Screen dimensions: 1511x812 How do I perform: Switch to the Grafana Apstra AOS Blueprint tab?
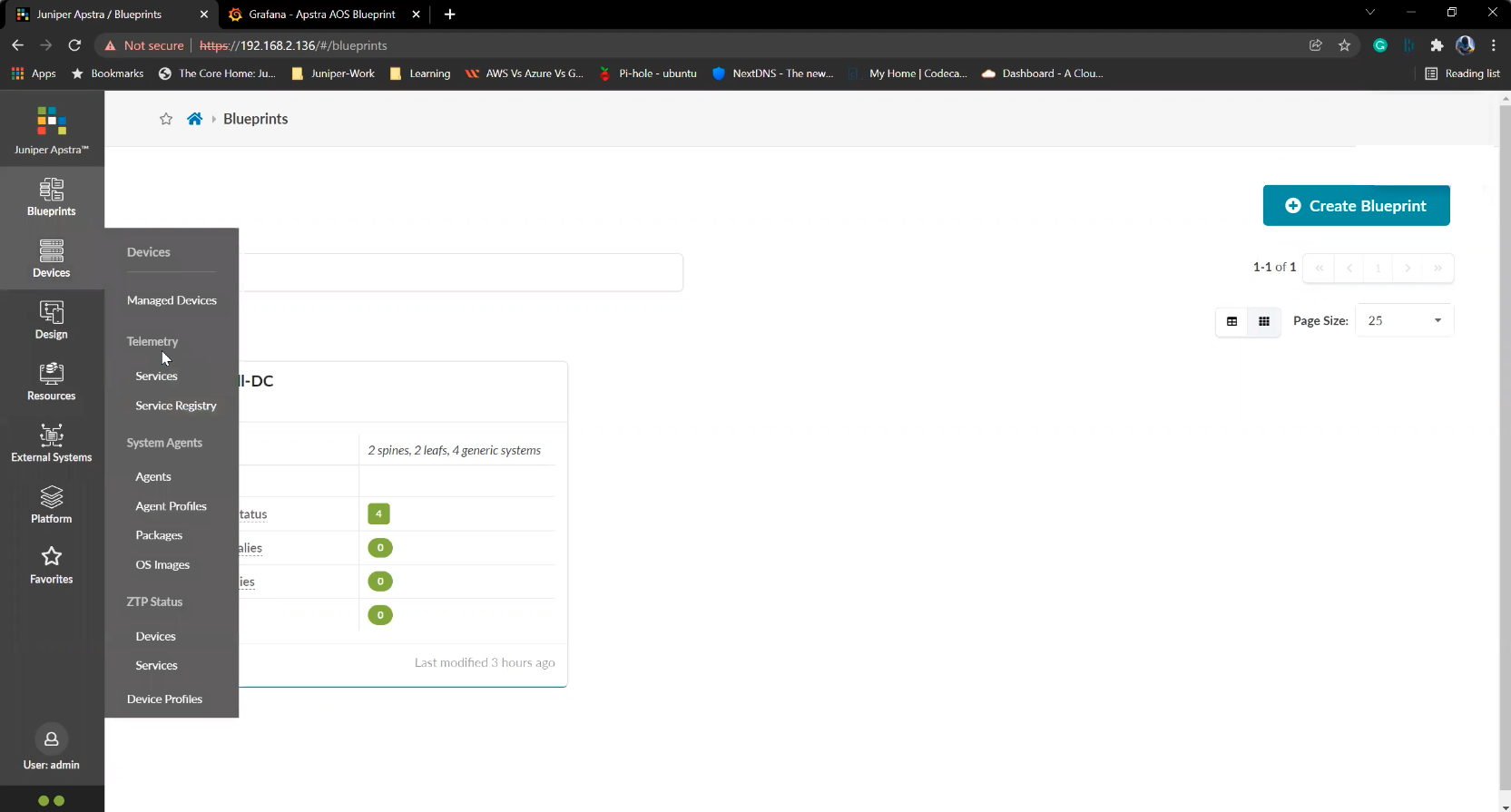322,15
